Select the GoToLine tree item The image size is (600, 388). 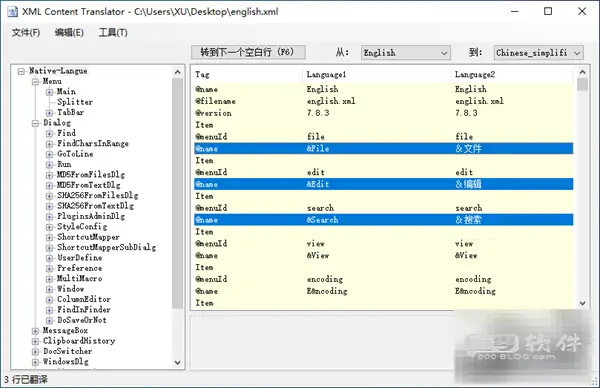(75, 154)
